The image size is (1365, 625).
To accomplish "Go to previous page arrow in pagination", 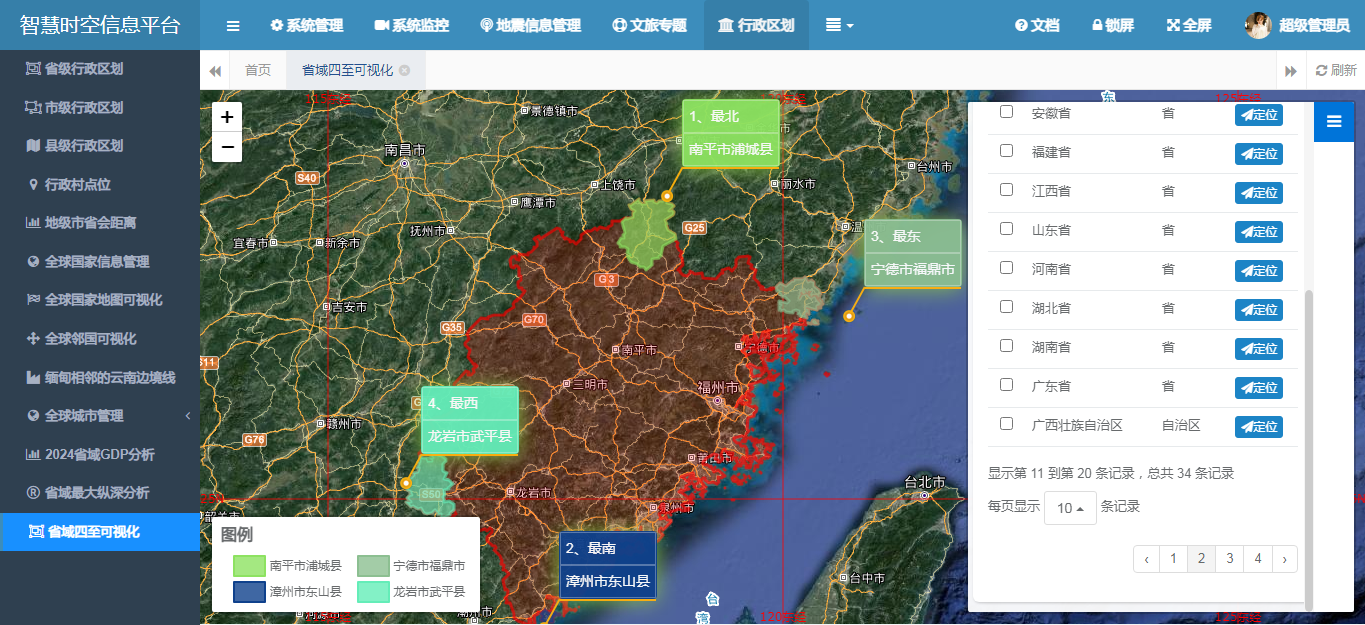I will point(1147,559).
